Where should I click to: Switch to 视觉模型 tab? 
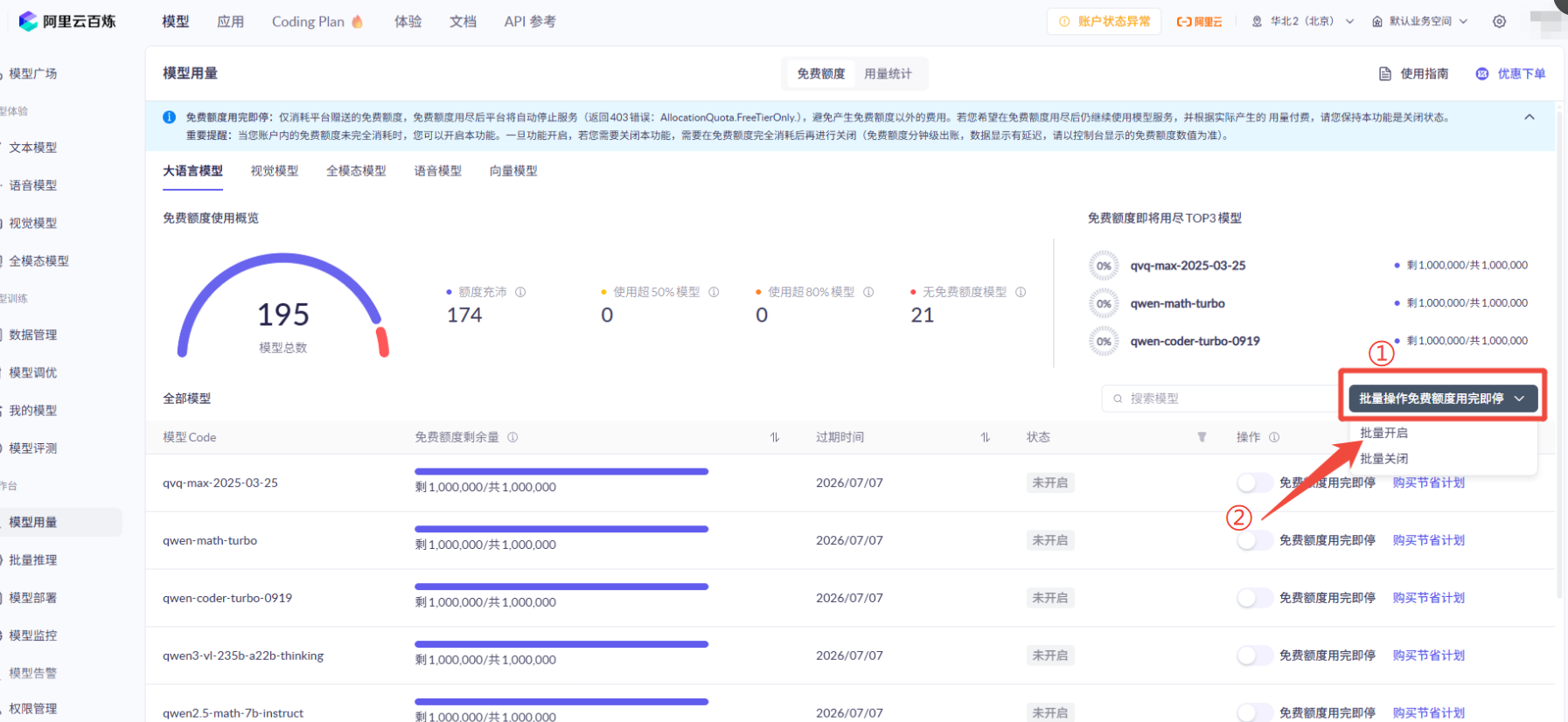pyautogui.click(x=275, y=171)
